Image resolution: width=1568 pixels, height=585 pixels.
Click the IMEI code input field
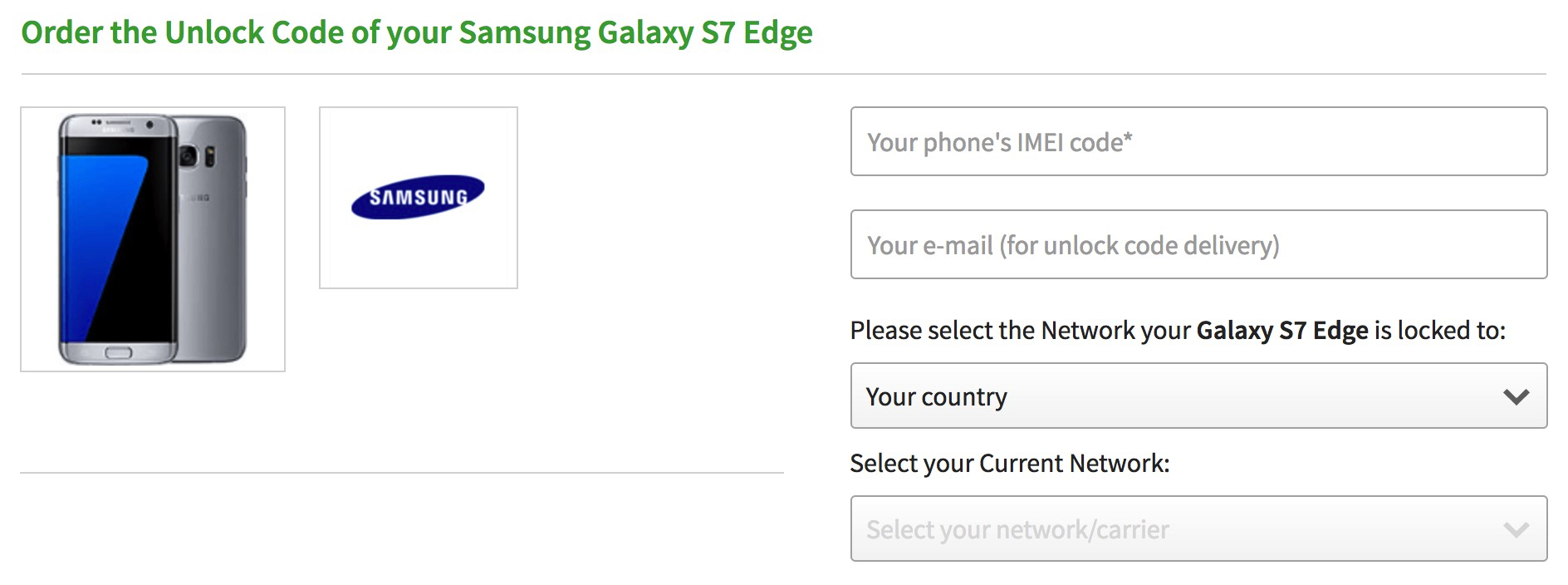(1198, 142)
